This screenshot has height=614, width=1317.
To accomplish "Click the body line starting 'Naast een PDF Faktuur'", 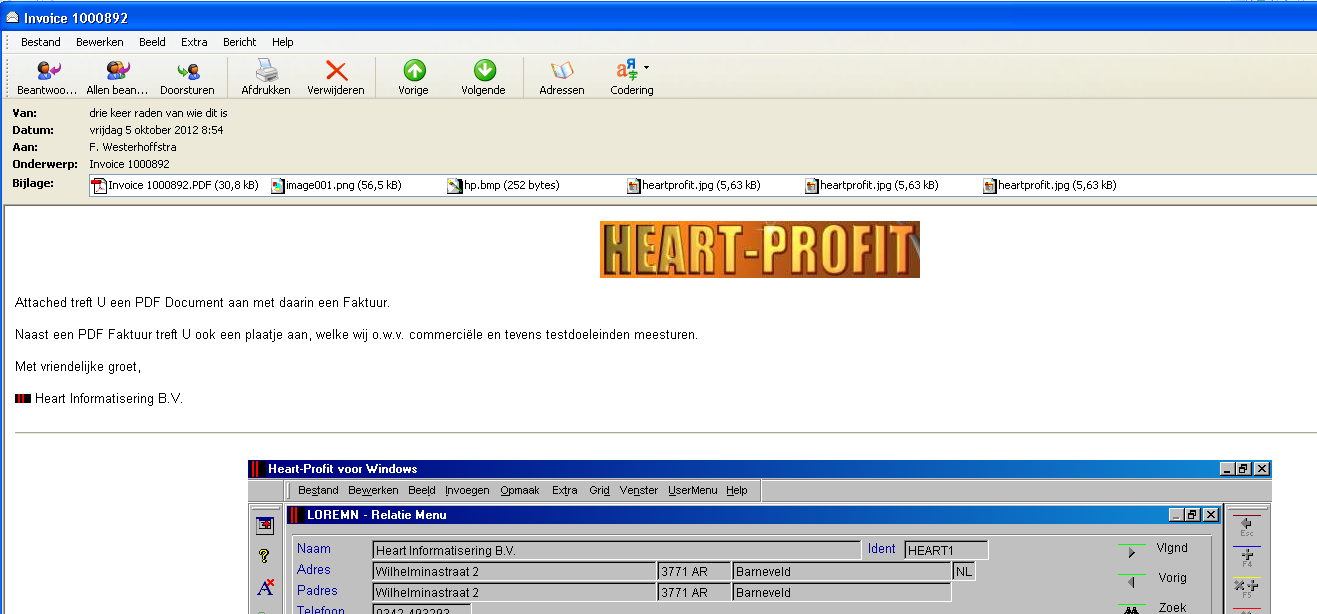I will [x=356, y=334].
